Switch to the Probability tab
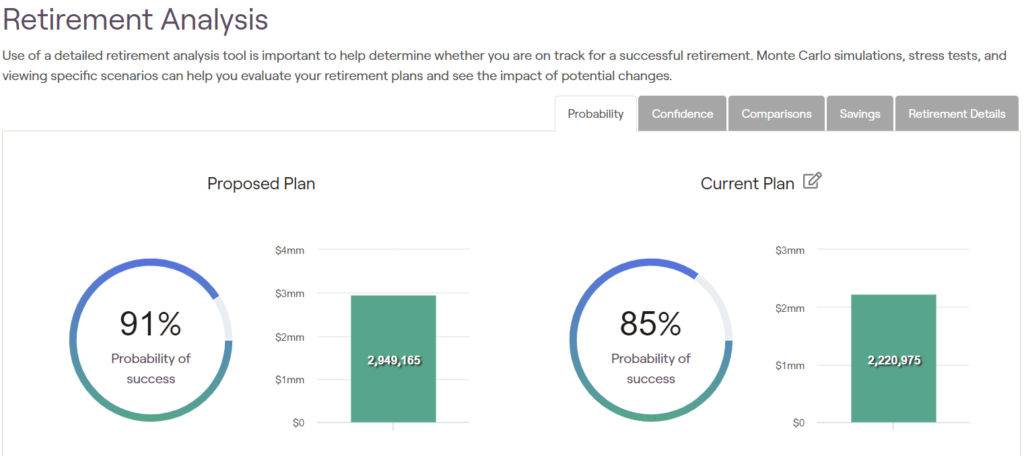 (x=596, y=114)
